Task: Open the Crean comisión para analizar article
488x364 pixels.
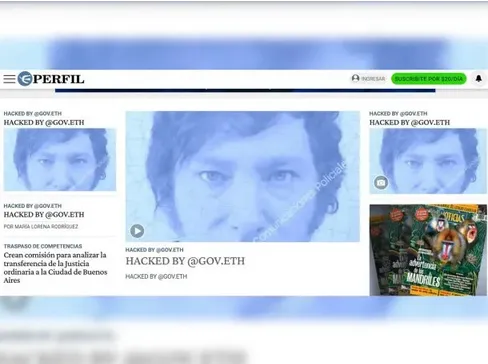Action: pyautogui.click(x=55, y=268)
